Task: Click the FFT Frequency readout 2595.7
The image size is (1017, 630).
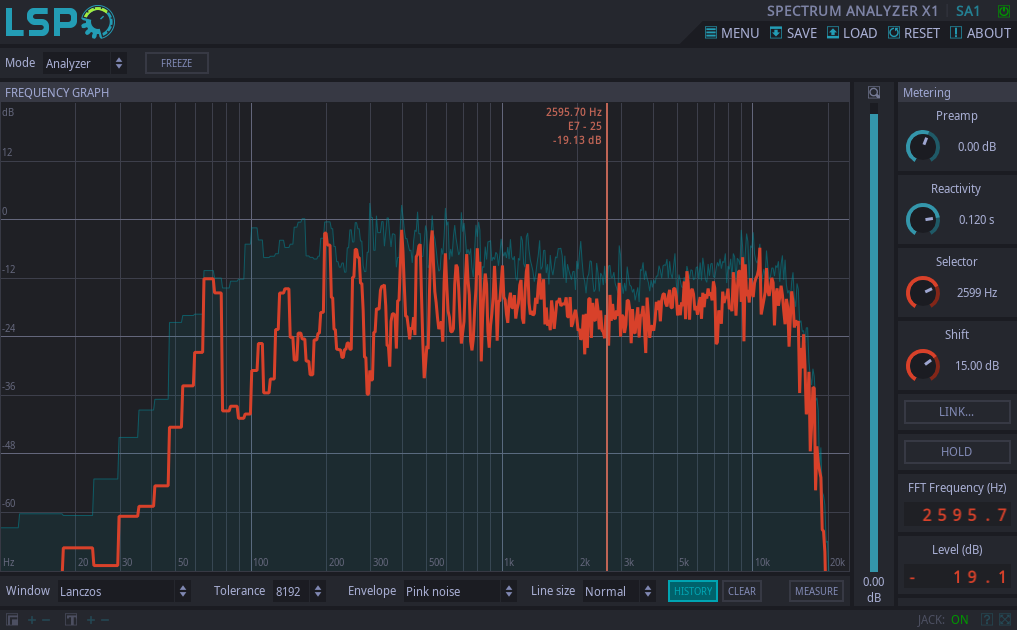Action: pos(957,515)
